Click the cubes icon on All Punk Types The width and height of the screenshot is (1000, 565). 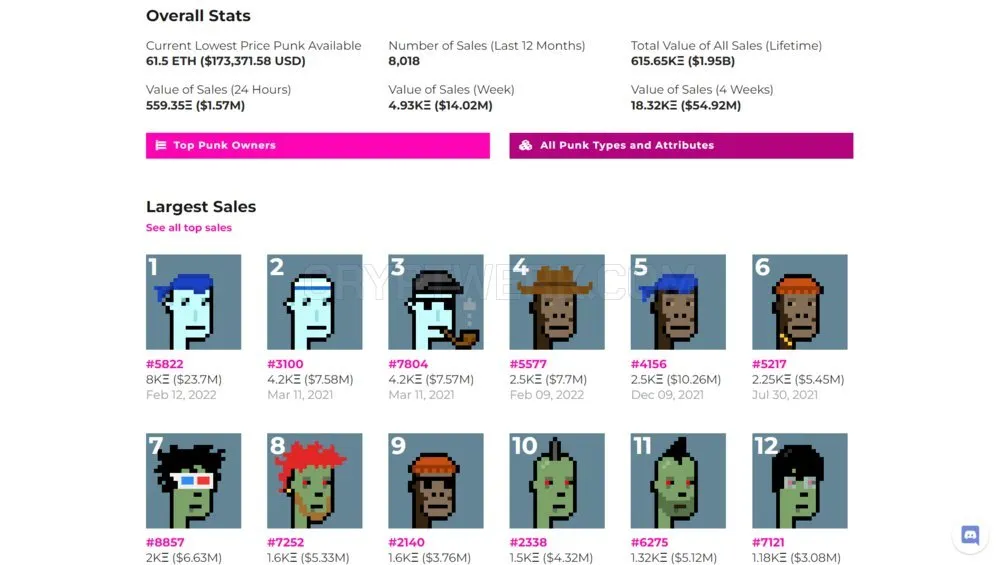click(x=526, y=145)
